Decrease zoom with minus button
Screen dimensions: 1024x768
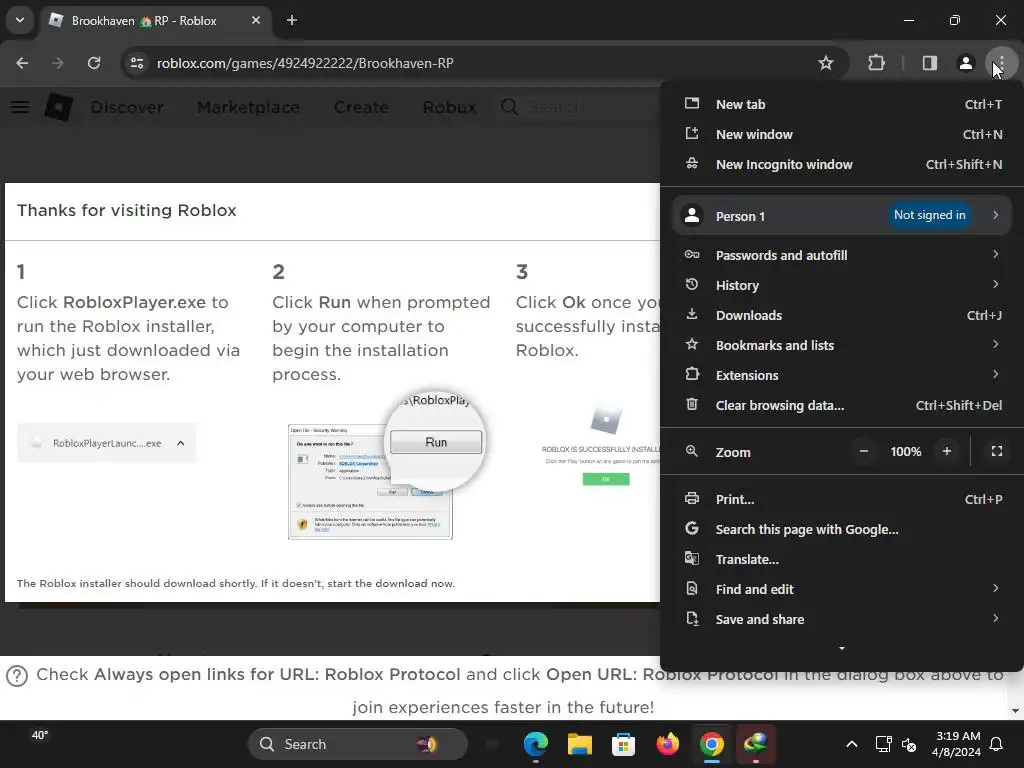pos(863,451)
